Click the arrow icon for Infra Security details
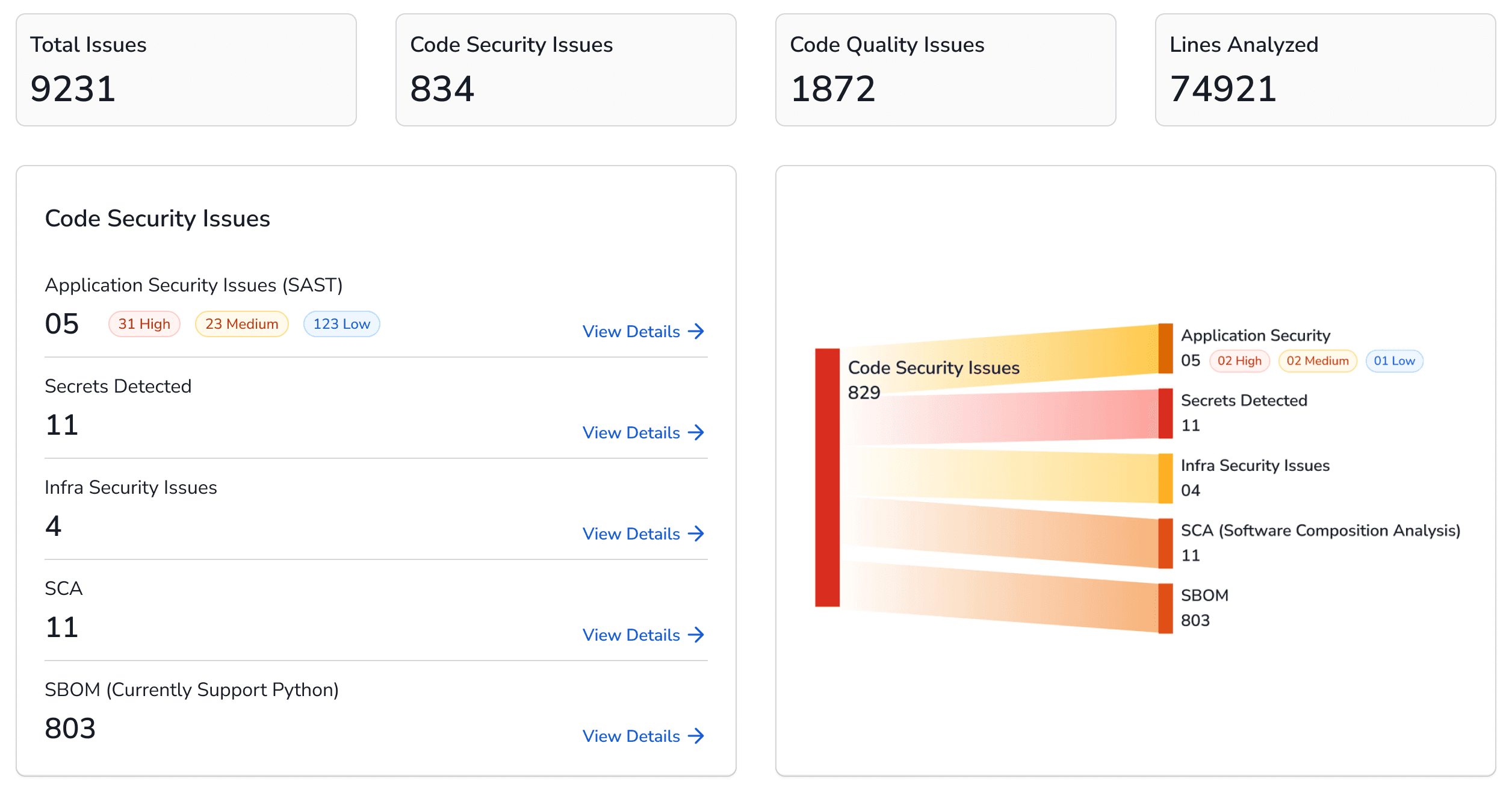The image size is (1512, 790). tap(697, 533)
